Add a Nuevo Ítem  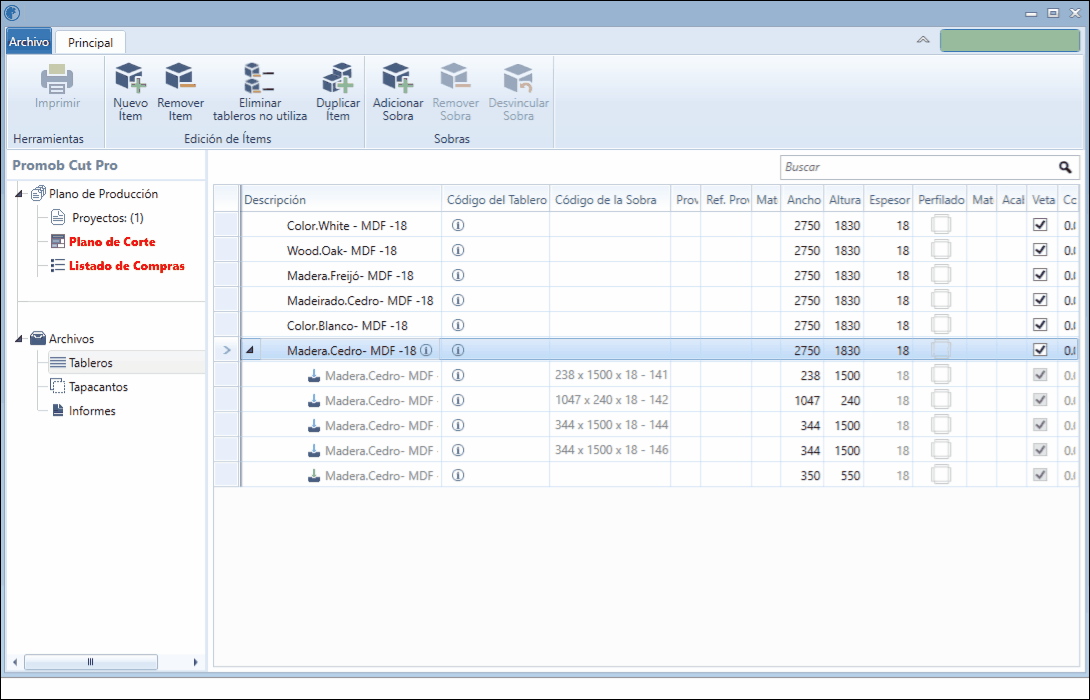130,92
